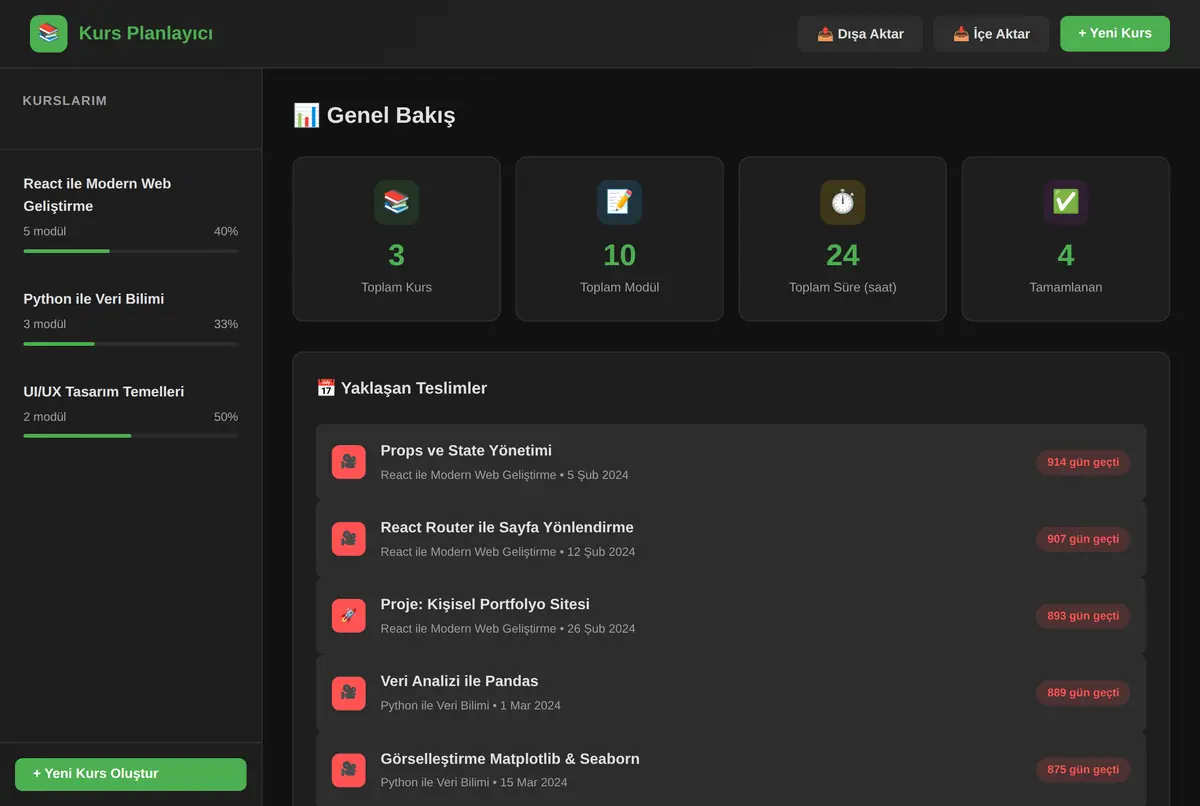Click the Yaklaşan Teslimler section title
Viewport: 1200px width, 806px height.
click(x=414, y=388)
